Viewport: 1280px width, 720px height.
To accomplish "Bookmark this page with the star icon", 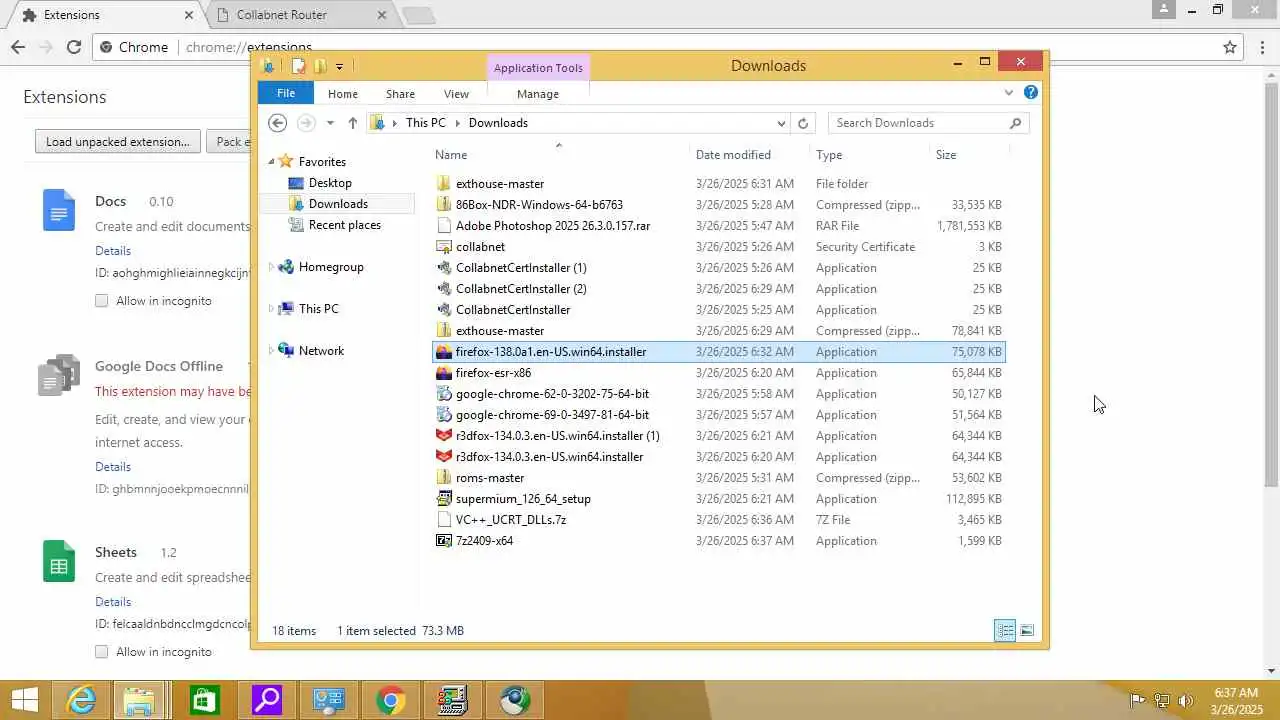I will click(1230, 47).
